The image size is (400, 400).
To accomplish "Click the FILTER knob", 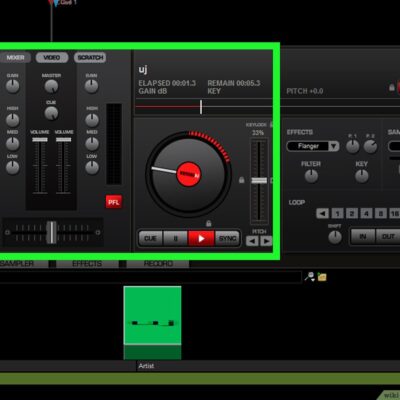I will point(311,176).
